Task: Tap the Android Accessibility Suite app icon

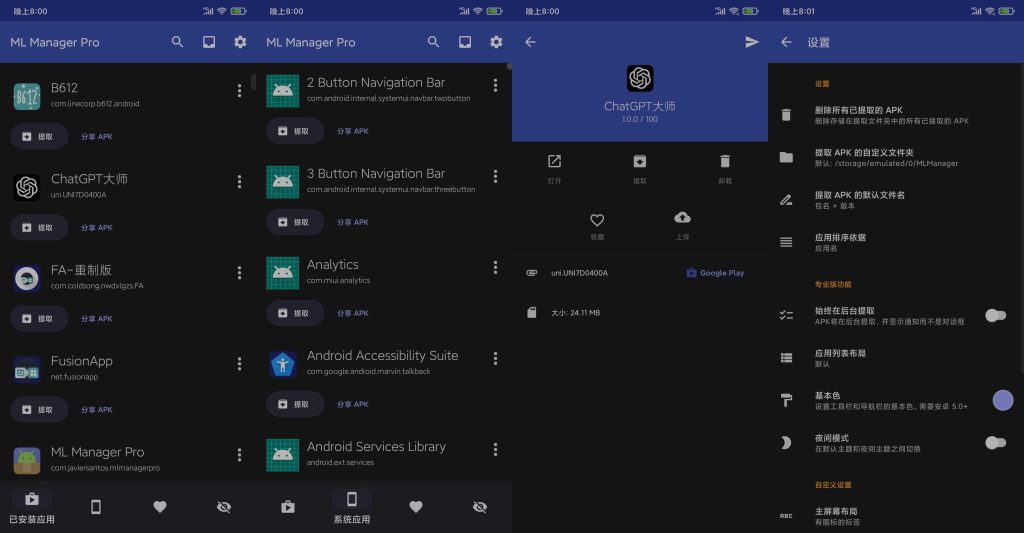Action: pyautogui.click(x=283, y=364)
